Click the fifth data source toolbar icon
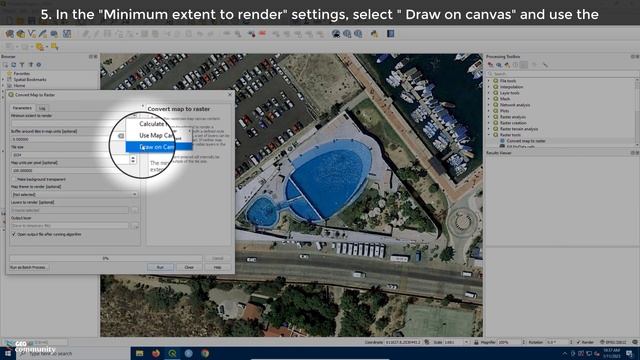Image resolution: width=640 pixels, height=360 pixels. (54, 34)
